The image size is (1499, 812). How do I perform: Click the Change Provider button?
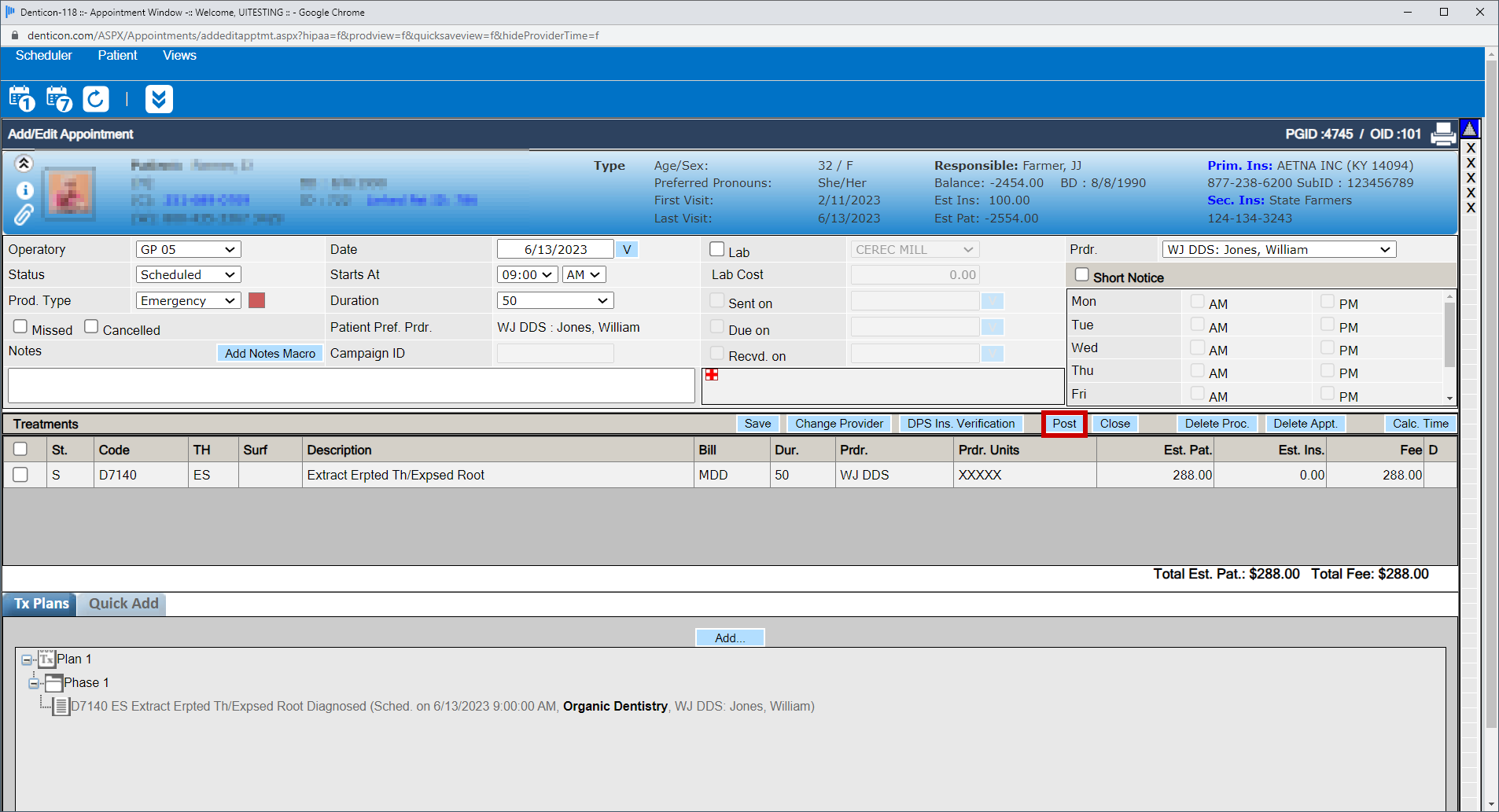(839, 424)
